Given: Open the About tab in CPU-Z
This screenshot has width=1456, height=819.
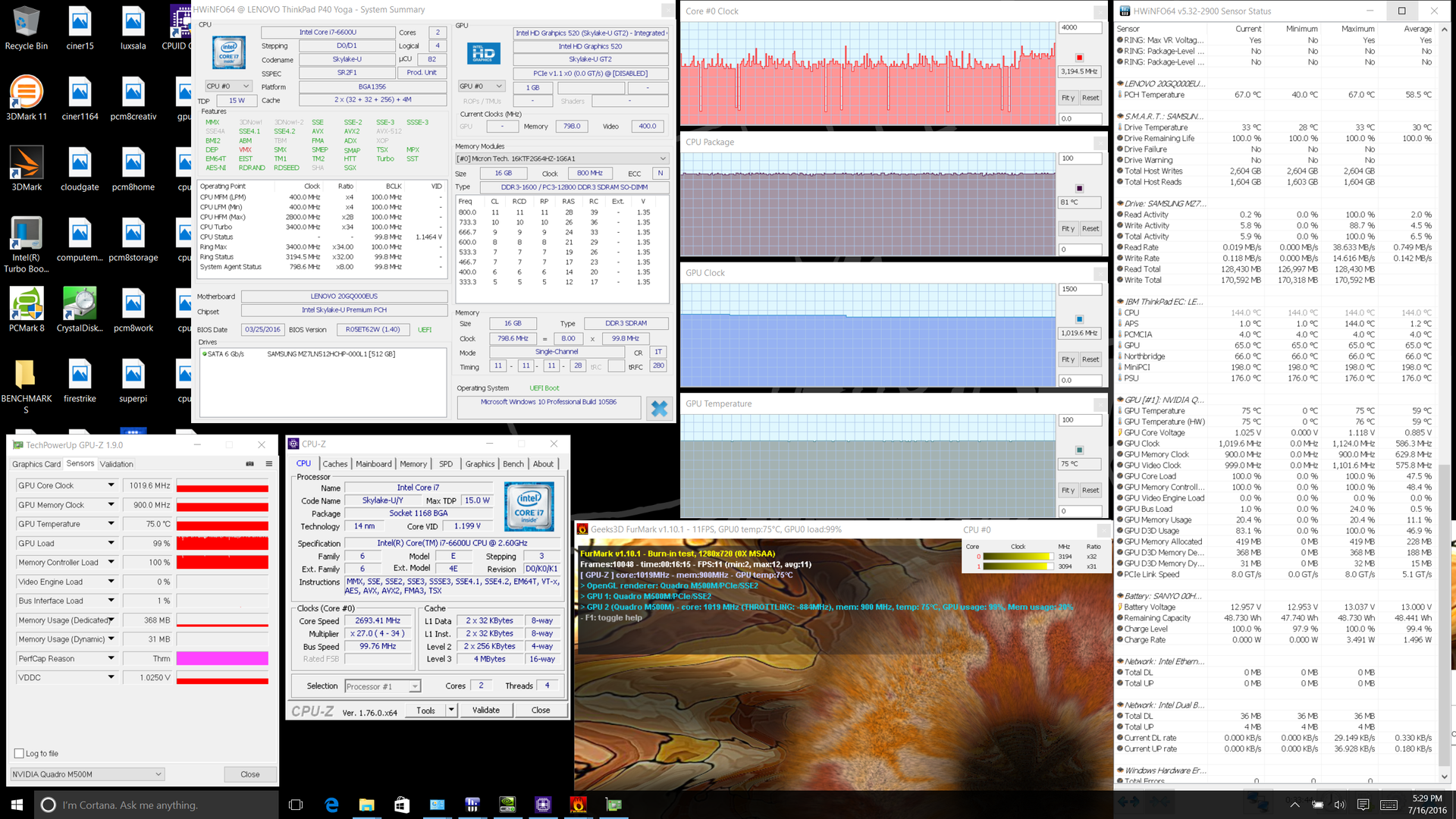Looking at the screenshot, I should click(543, 464).
